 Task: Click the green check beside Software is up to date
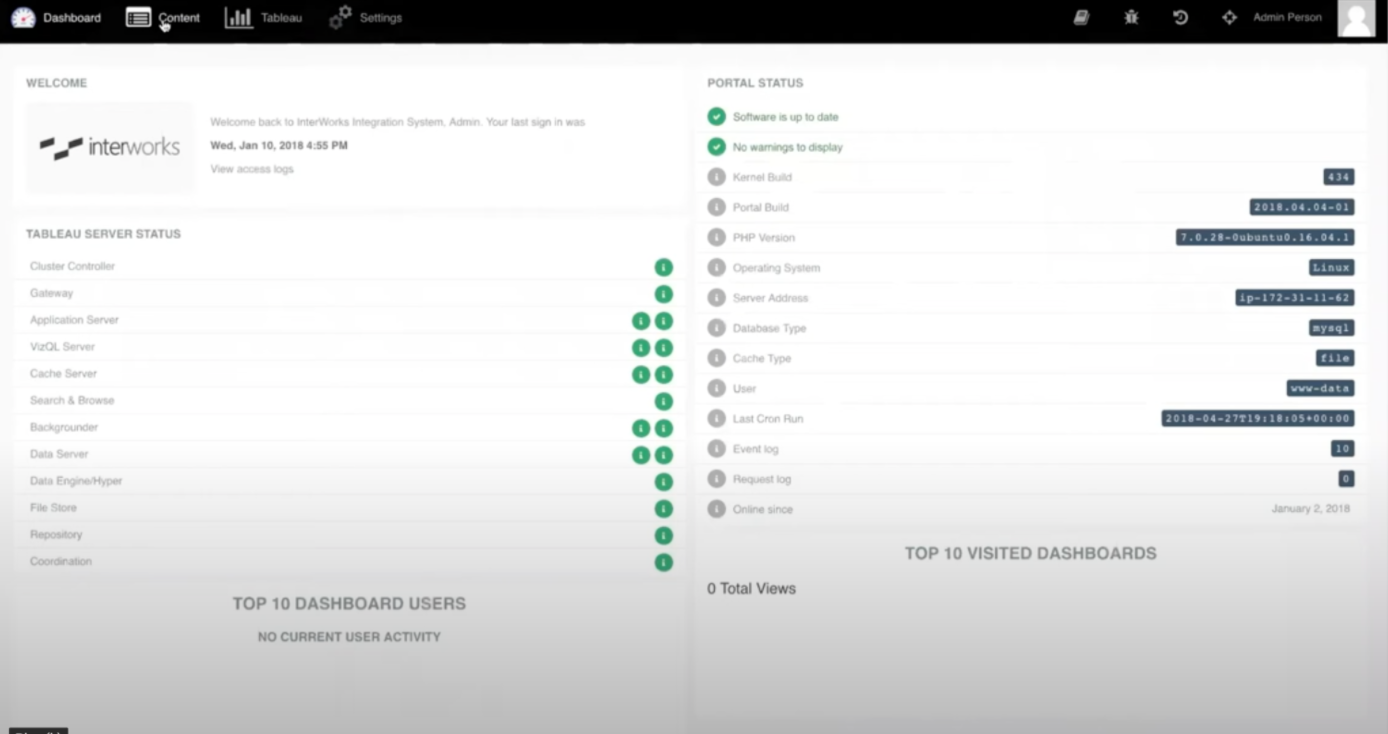pos(716,117)
